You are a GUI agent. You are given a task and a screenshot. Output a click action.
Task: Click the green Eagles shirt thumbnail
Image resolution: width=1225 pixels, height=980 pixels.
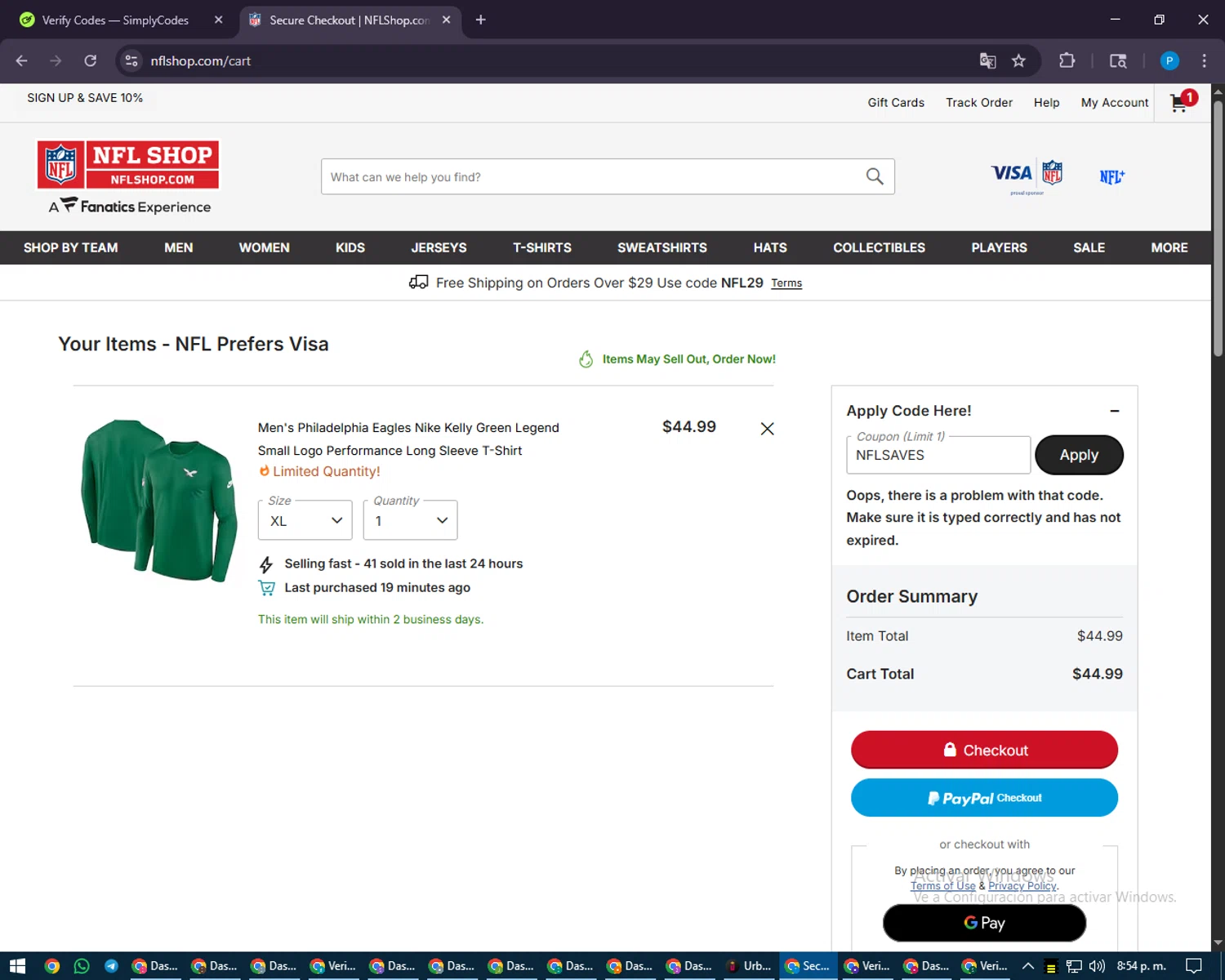click(x=158, y=500)
